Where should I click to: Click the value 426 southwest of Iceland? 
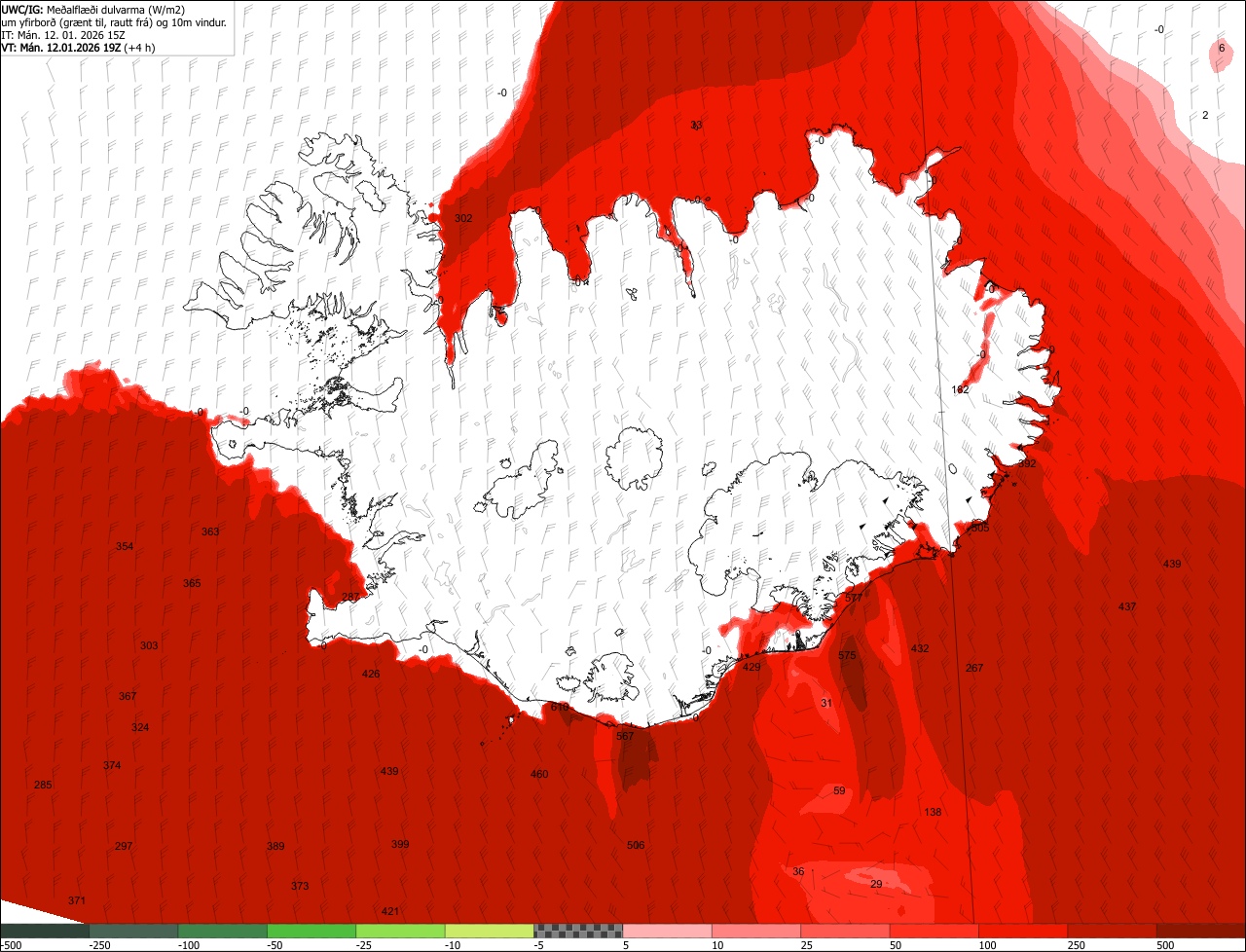371,674
